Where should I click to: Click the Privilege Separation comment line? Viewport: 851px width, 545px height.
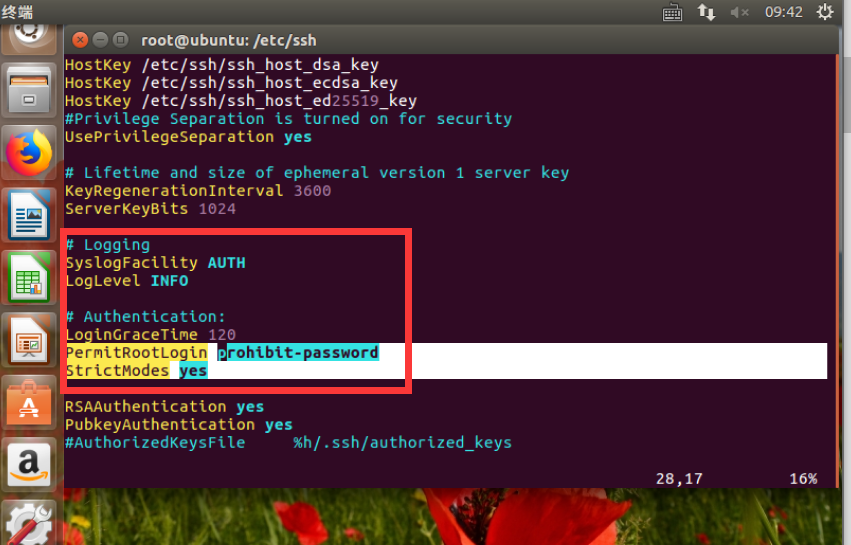[288, 118]
